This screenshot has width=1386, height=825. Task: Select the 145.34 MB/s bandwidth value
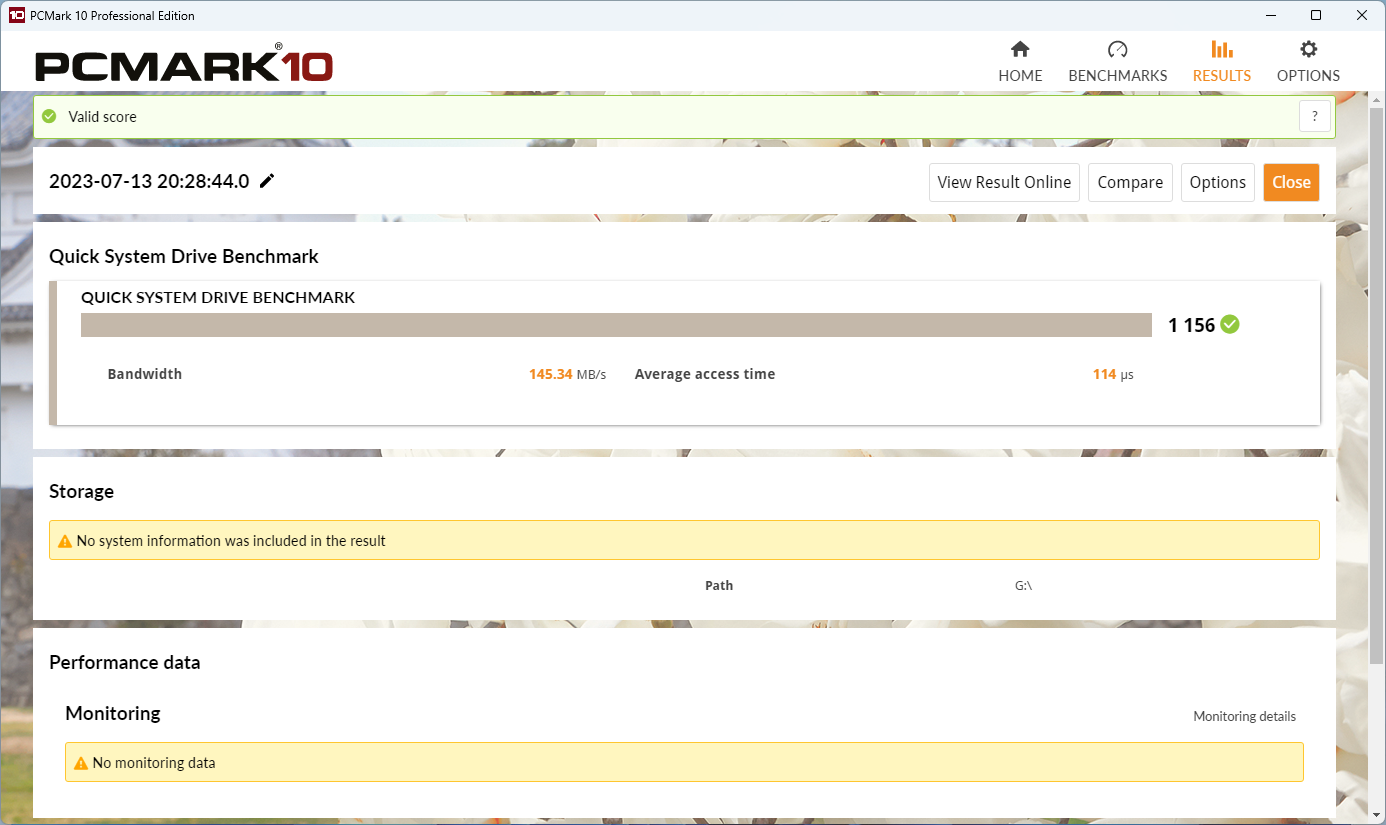567,374
